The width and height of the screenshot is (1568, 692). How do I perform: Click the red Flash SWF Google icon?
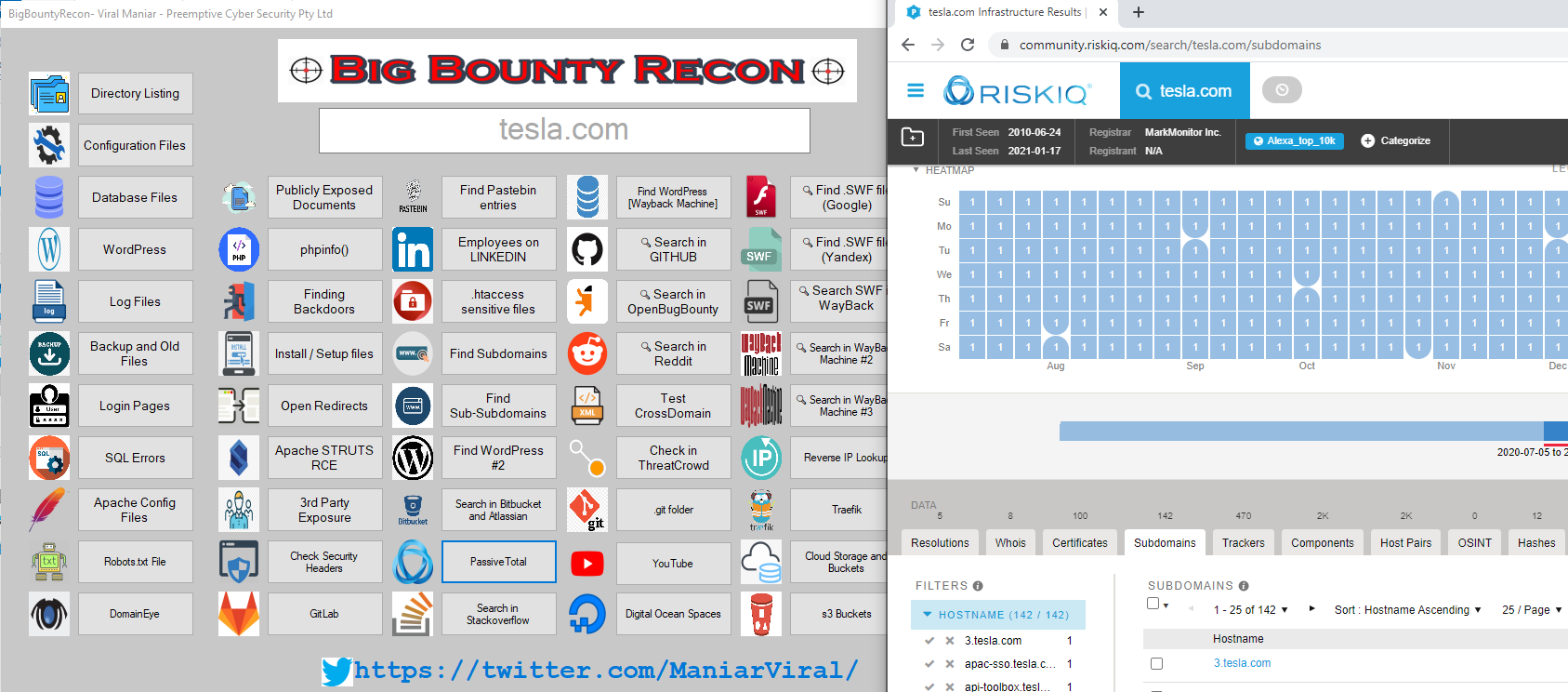[761, 197]
